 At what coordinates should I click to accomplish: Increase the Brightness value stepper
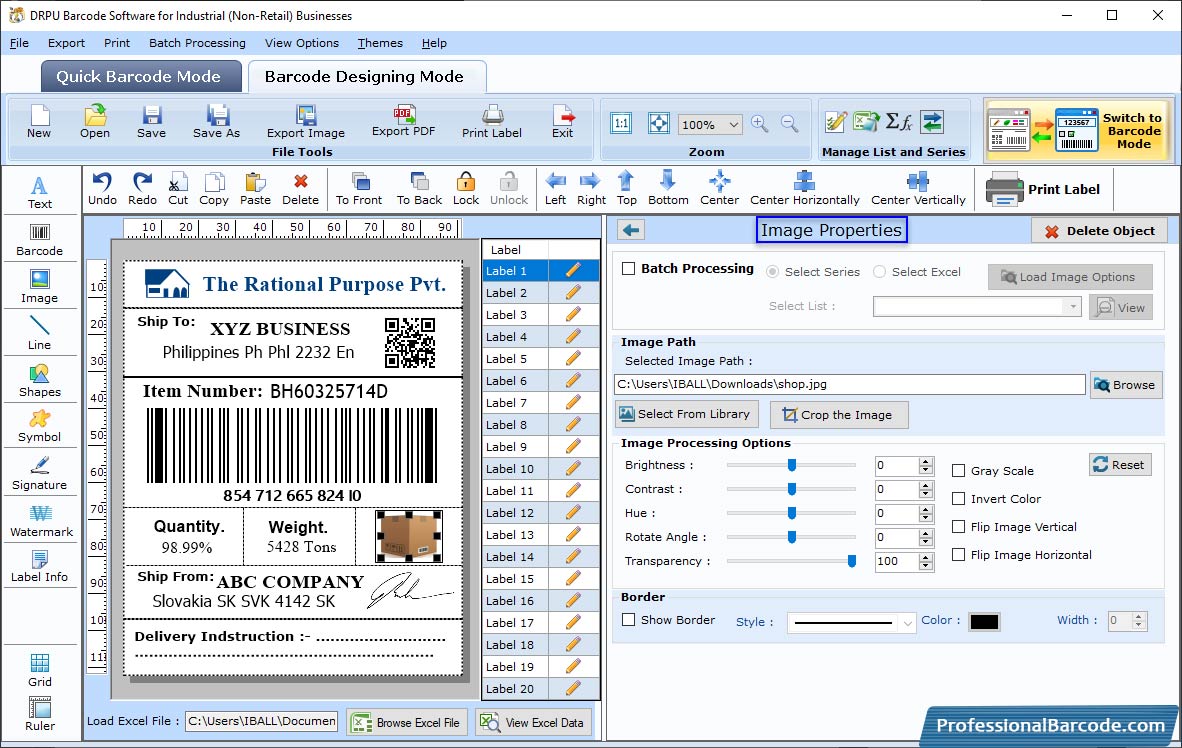pyautogui.click(x=926, y=461)
